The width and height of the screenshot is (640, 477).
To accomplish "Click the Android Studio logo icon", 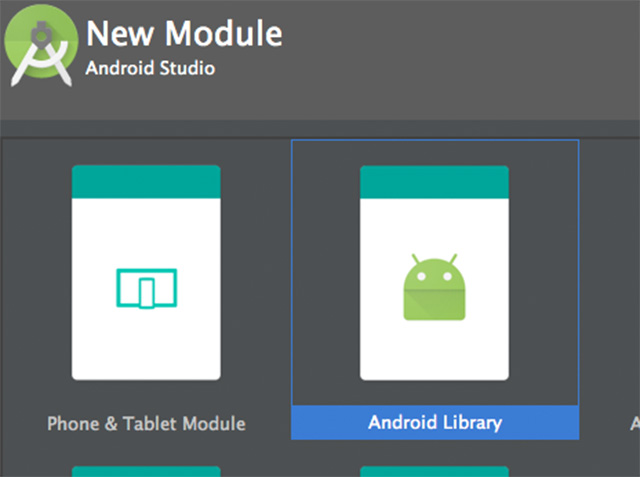I will pyautogui.click(x=41, y=48).
